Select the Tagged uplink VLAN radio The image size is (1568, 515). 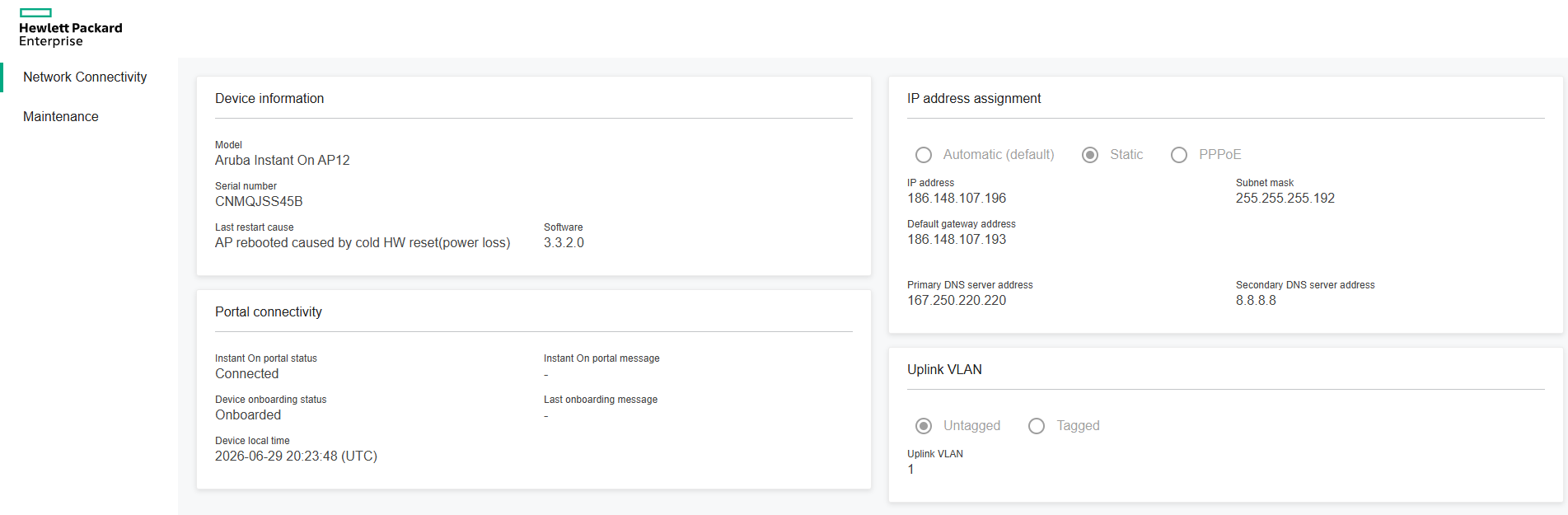click(1037, 426)
